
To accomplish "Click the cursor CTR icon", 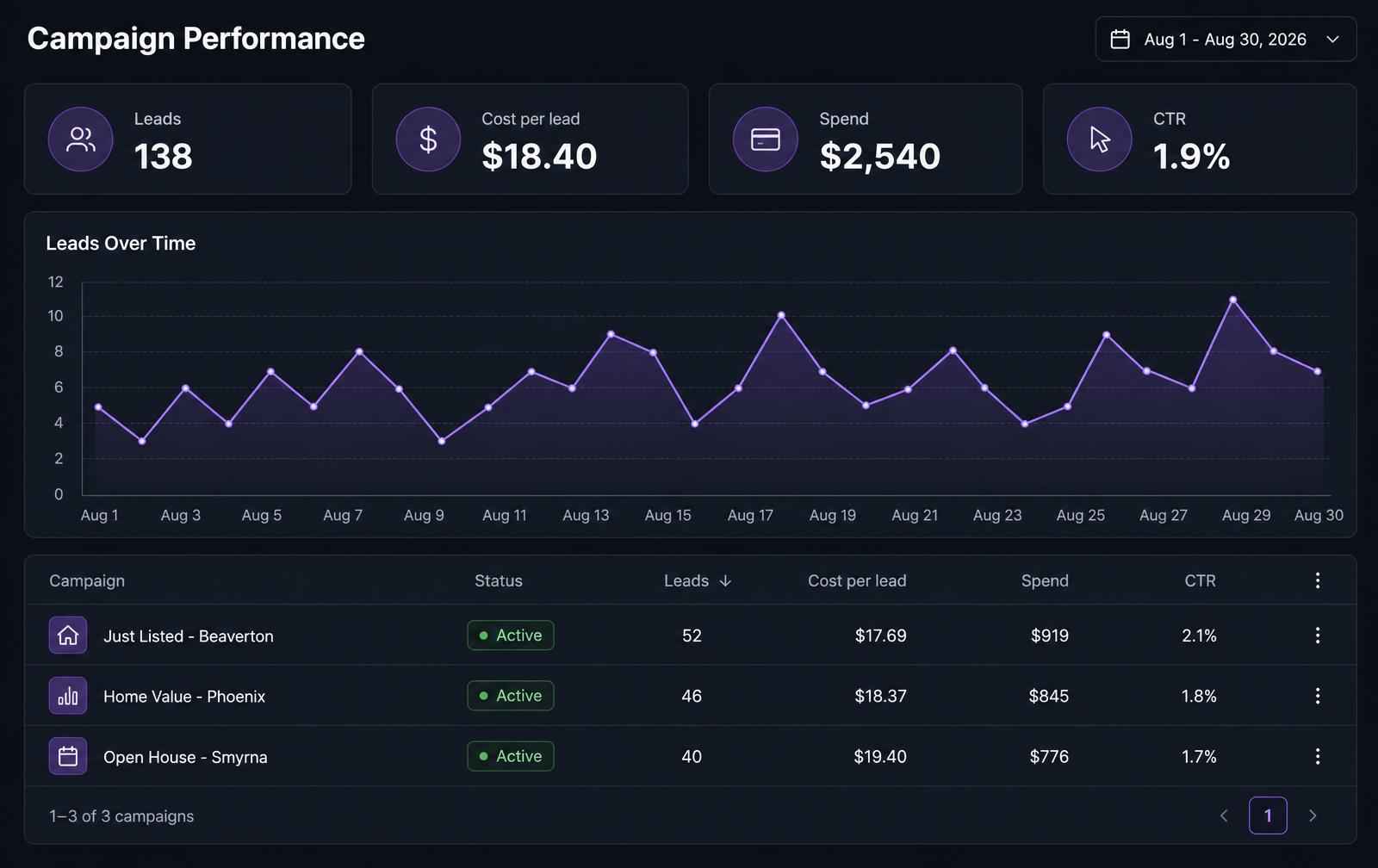I will point(1099,139).
